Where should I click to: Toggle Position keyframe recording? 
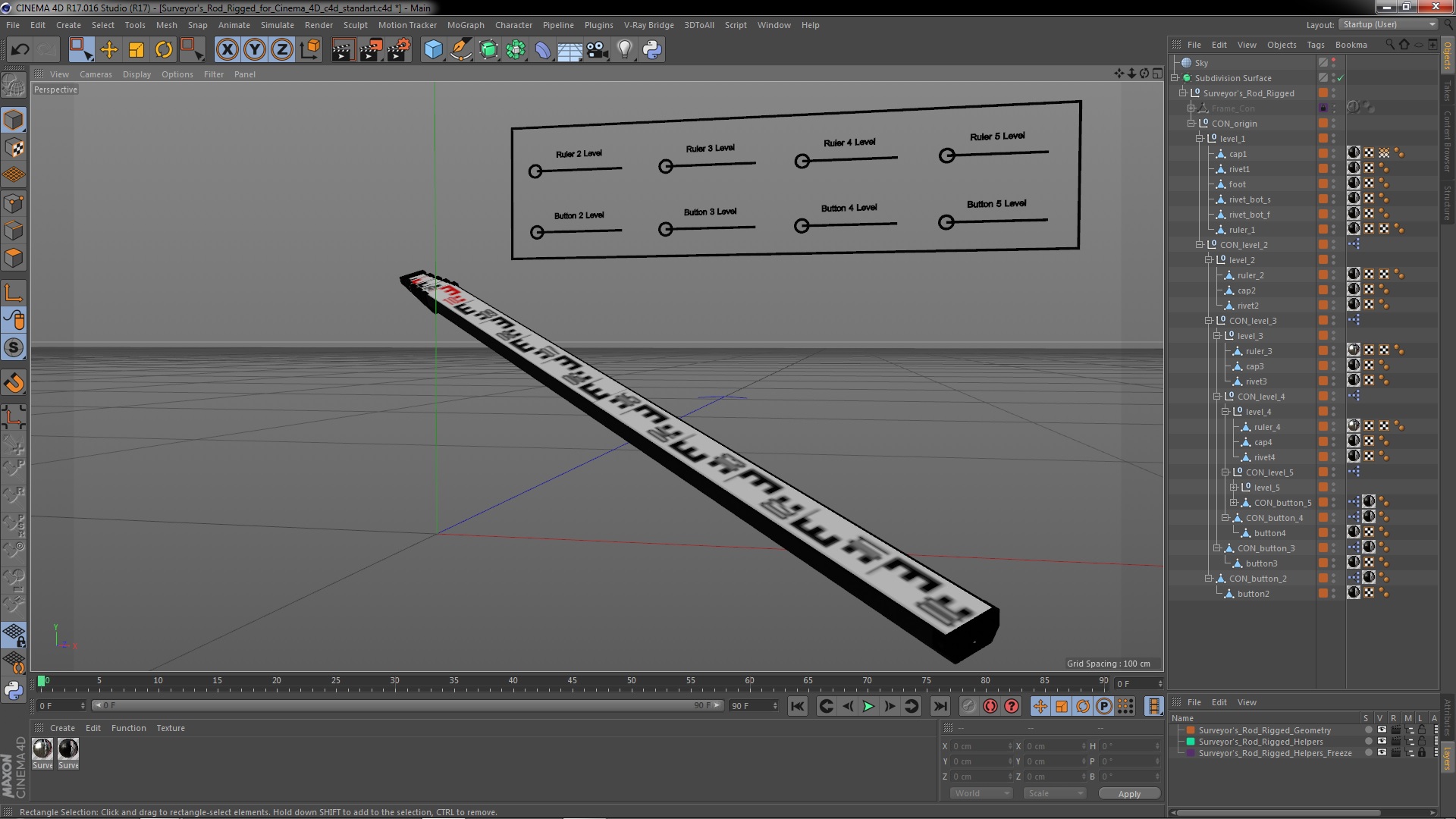click(1040, 706)
